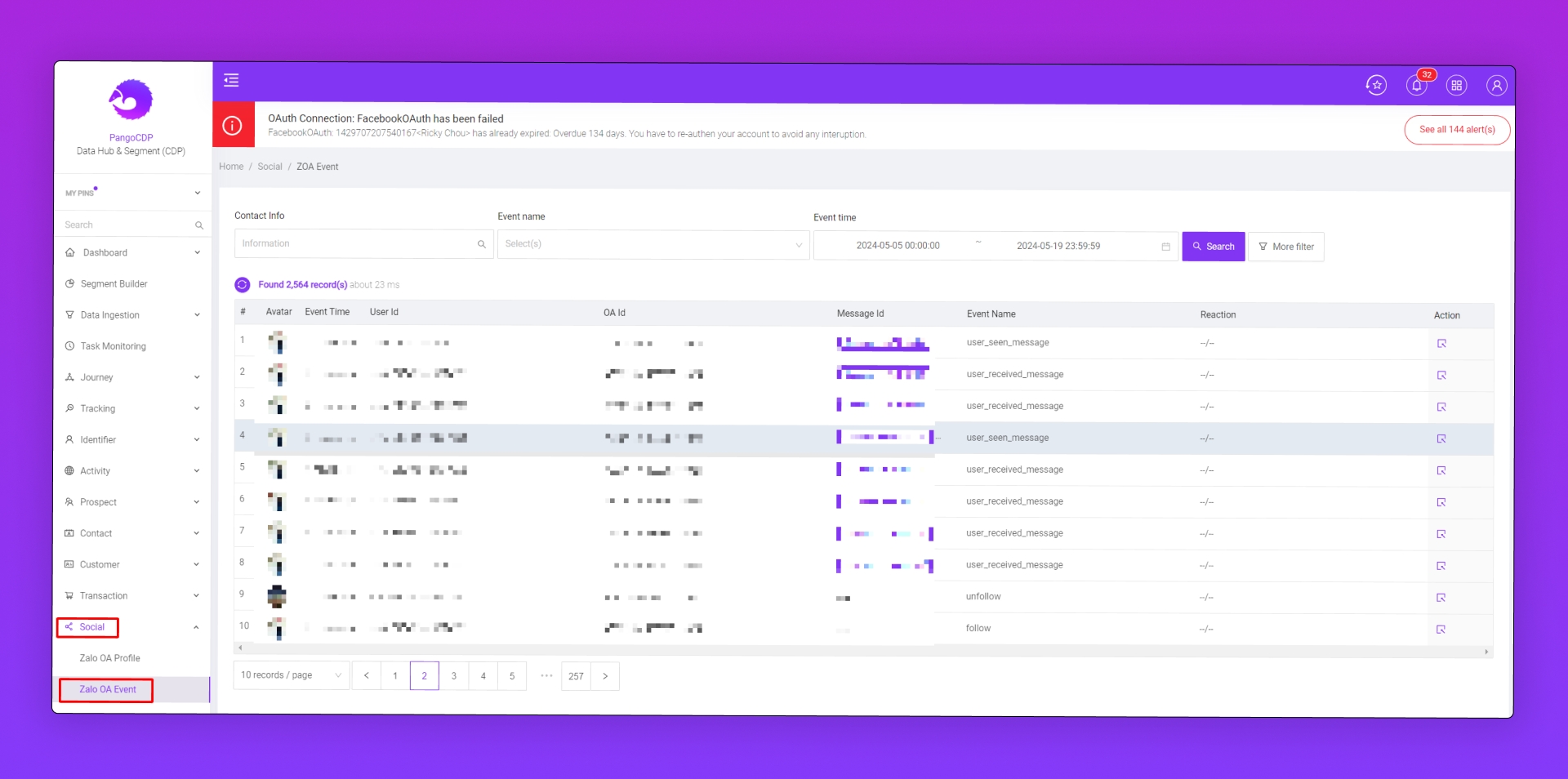Viewport: 1568px width, 779px height.
Task: Click the refresh icon beside Found records
Action: [243, 285]
